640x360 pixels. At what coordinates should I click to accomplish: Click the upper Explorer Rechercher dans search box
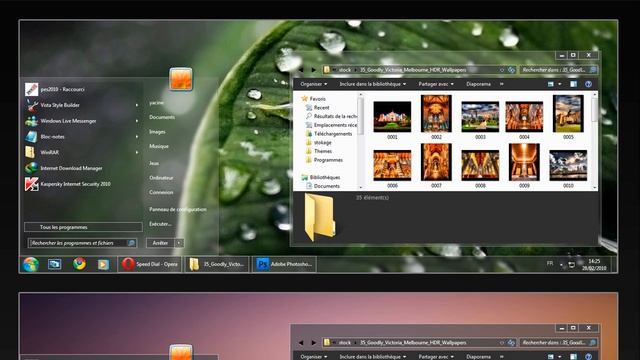tap(559, 70)
